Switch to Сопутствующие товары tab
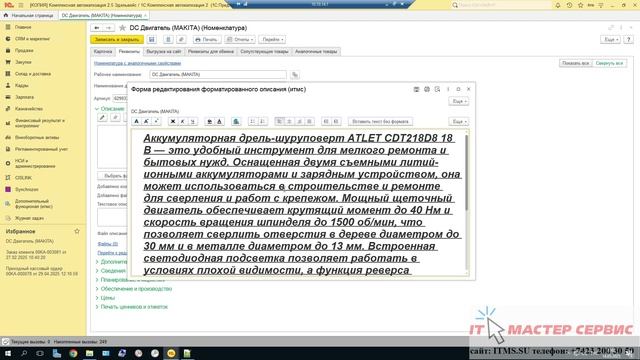The height and width of the screenshot is (360, 640). click(264, 52)
